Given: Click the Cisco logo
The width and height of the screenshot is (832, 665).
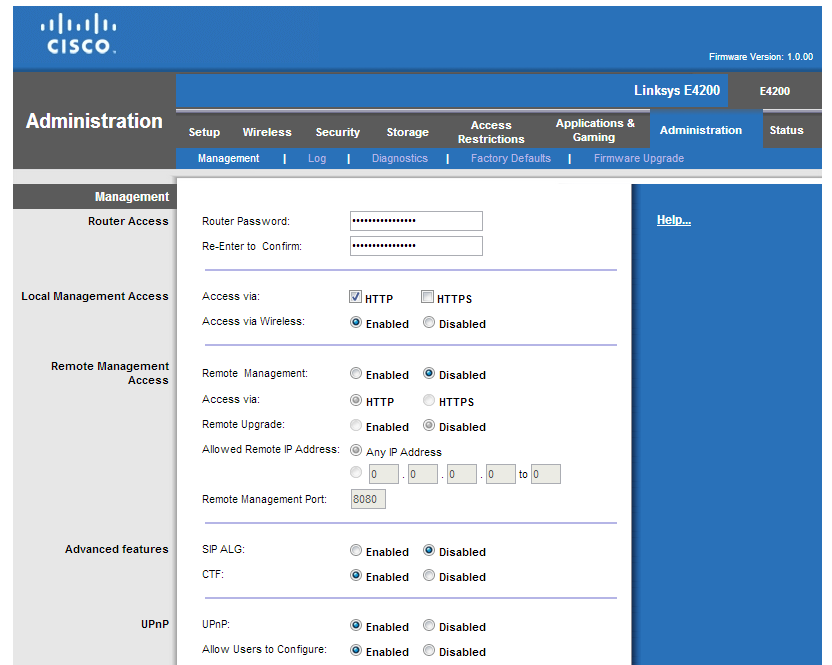Looking at the screenshot, I should [x=79, y=33].
